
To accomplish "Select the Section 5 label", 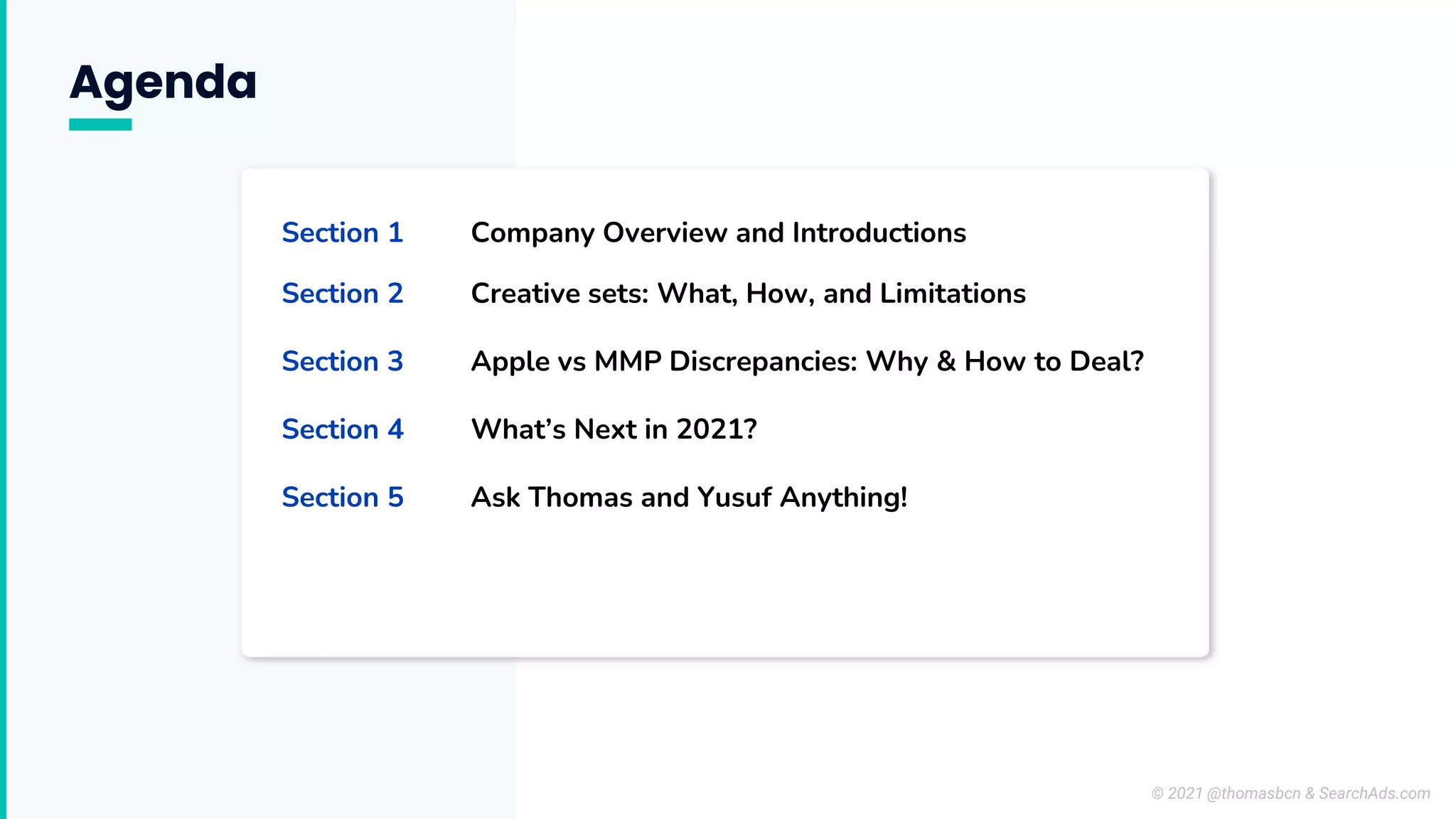I will 342,497.
